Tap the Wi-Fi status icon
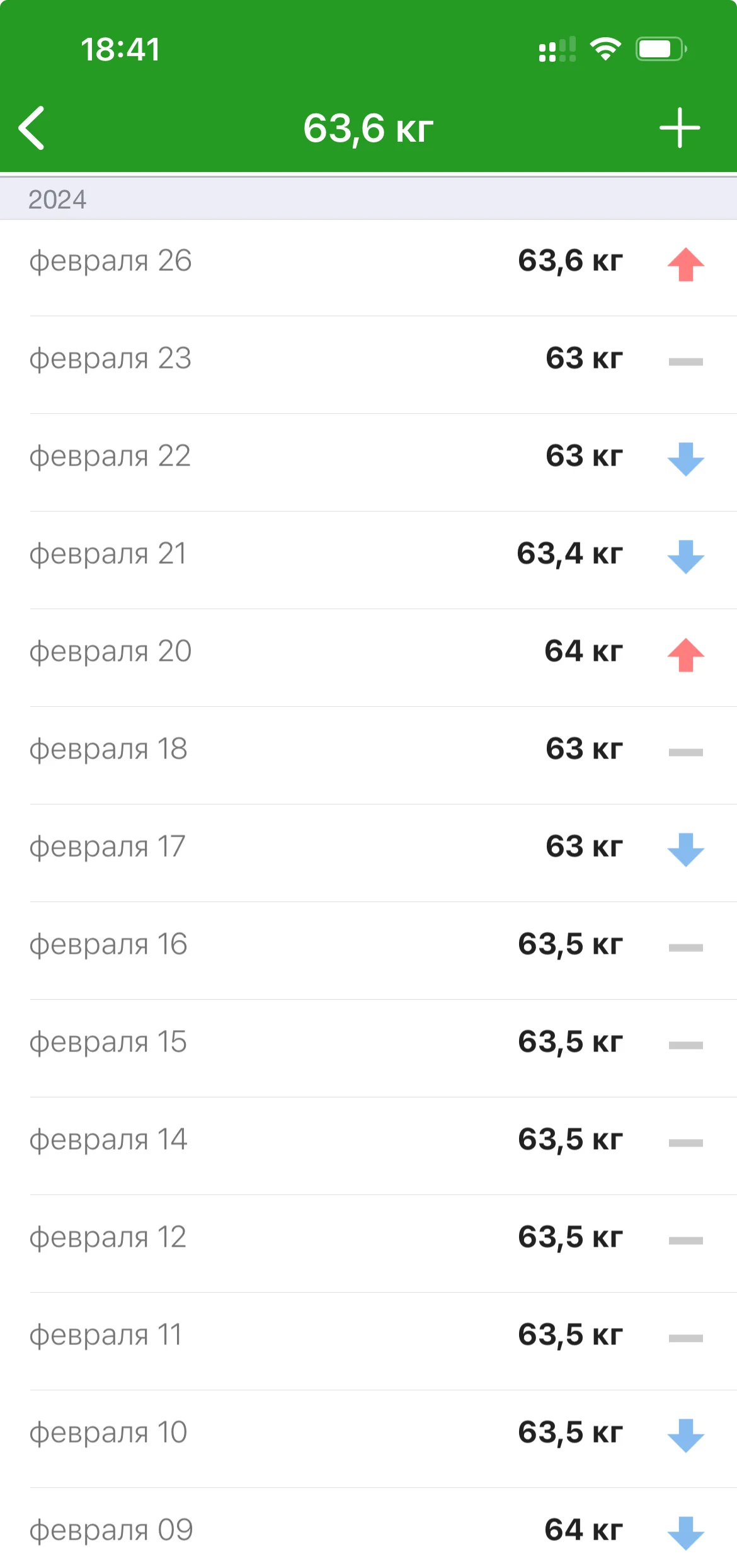Viewport: 737px width, 1568px height. (x=605, y=49)
